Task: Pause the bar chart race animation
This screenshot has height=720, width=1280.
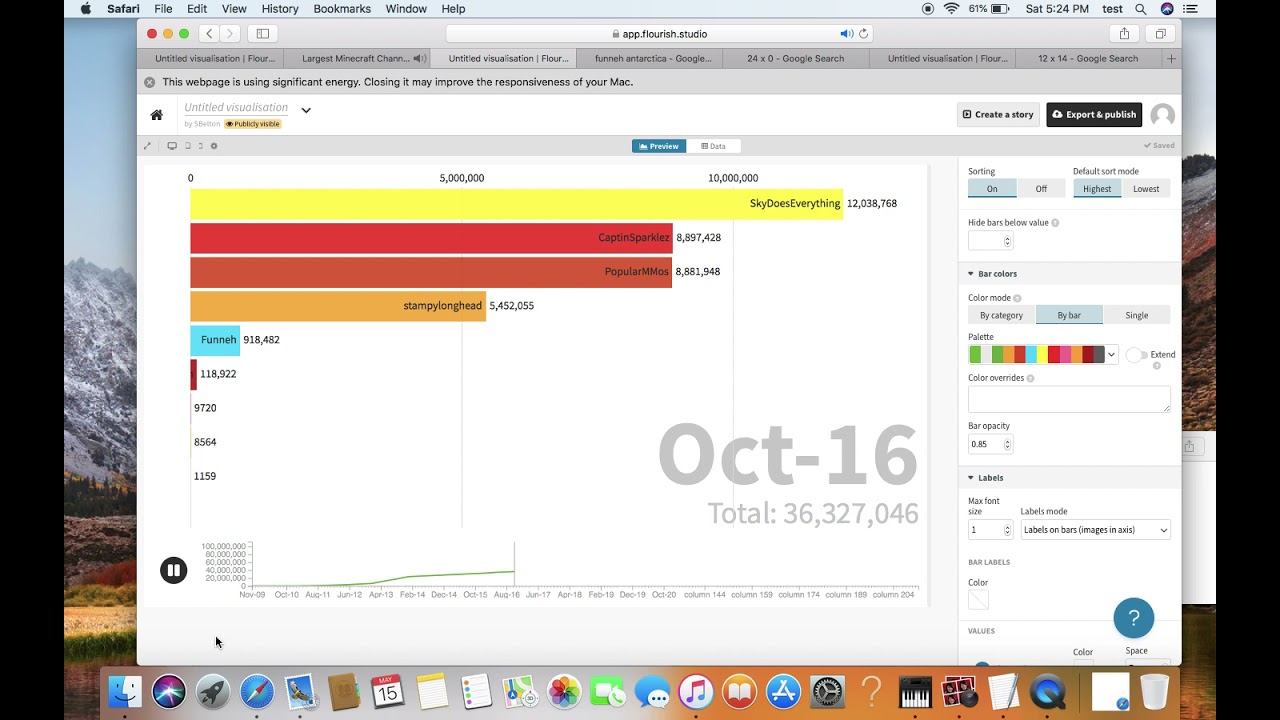Action: pos(173,570)
